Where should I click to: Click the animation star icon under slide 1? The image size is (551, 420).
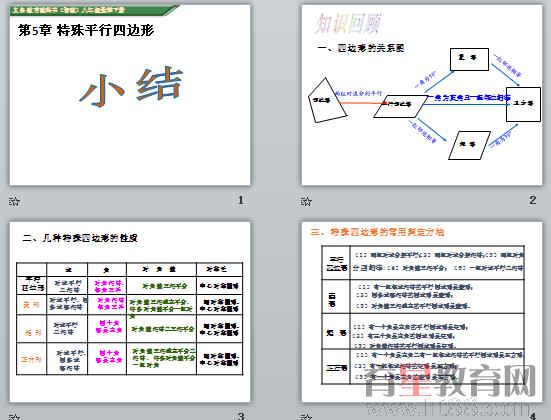coord(14,201)
